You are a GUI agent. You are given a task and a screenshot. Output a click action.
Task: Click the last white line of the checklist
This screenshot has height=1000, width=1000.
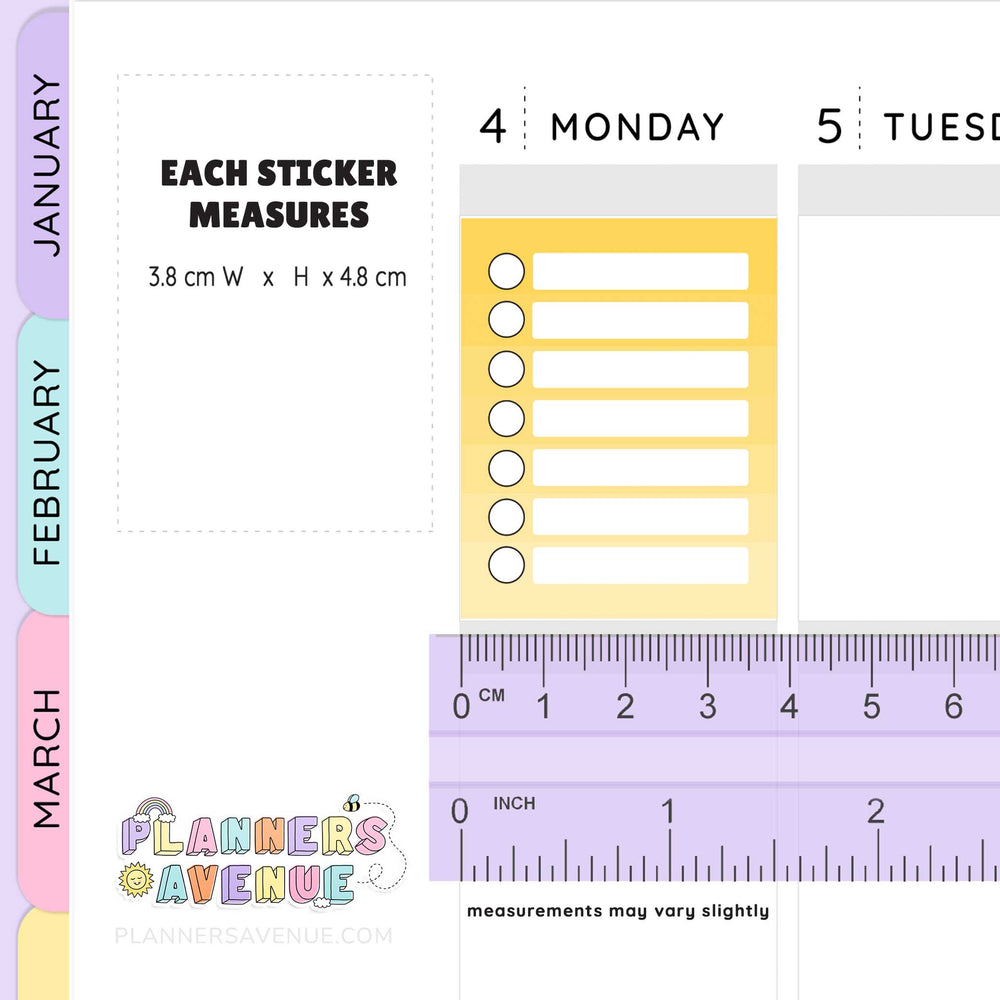pos(640,565)
